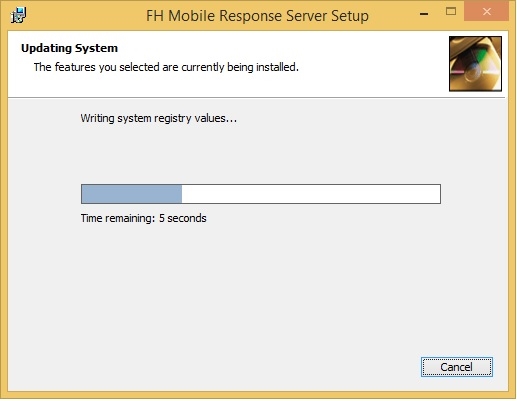The image size is (517, 401).
Task: Click the blue filled part of the progress bar
Action: (x=132, y=194)
